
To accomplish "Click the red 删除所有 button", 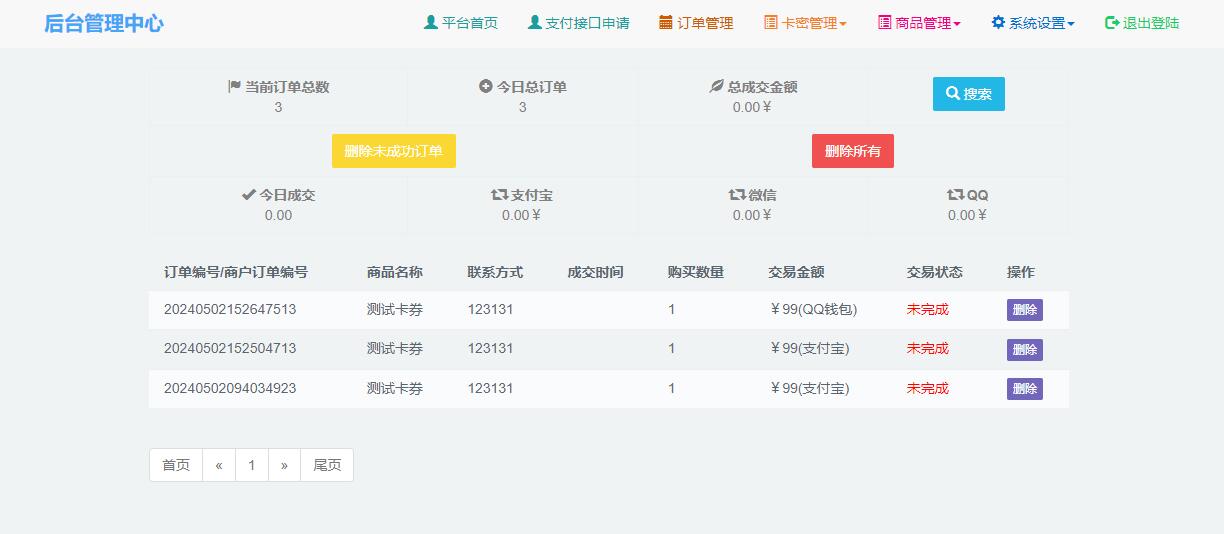I will pos(852,151).
